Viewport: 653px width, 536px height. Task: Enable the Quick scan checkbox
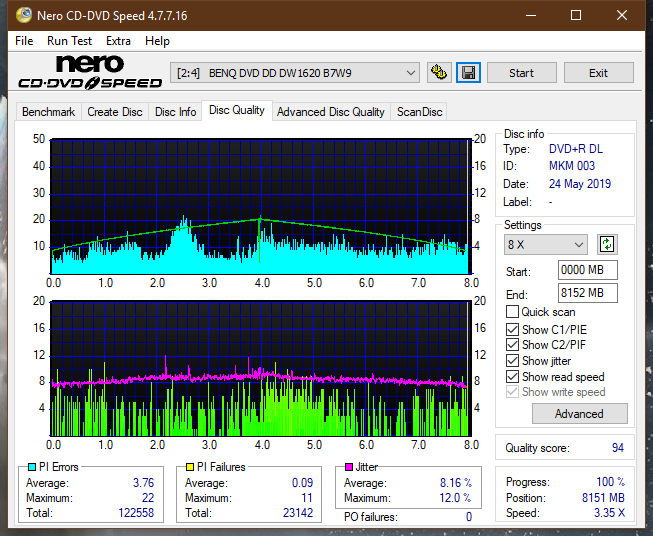[x=512, y=312]
